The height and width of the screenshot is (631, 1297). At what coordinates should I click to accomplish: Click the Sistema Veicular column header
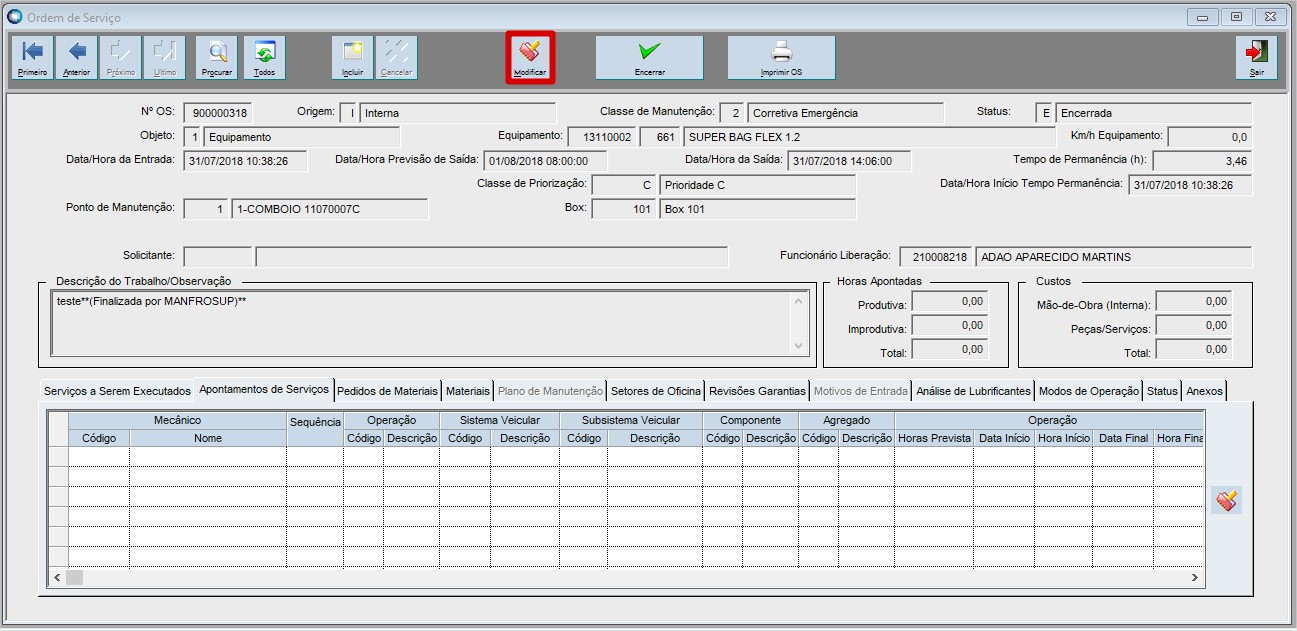coord(499,421)
